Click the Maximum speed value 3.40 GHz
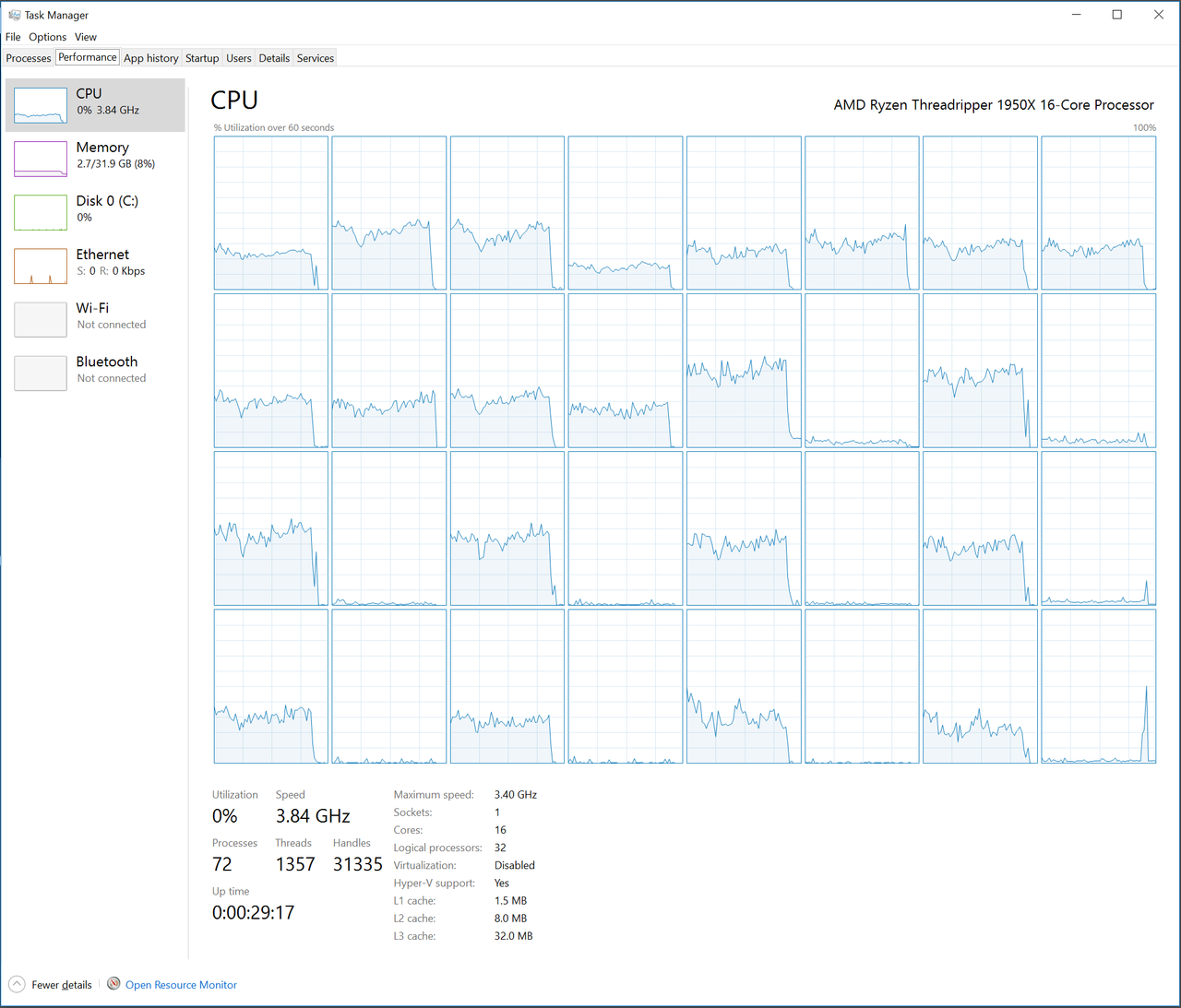1181x1008 pixels. click(516, 795)
